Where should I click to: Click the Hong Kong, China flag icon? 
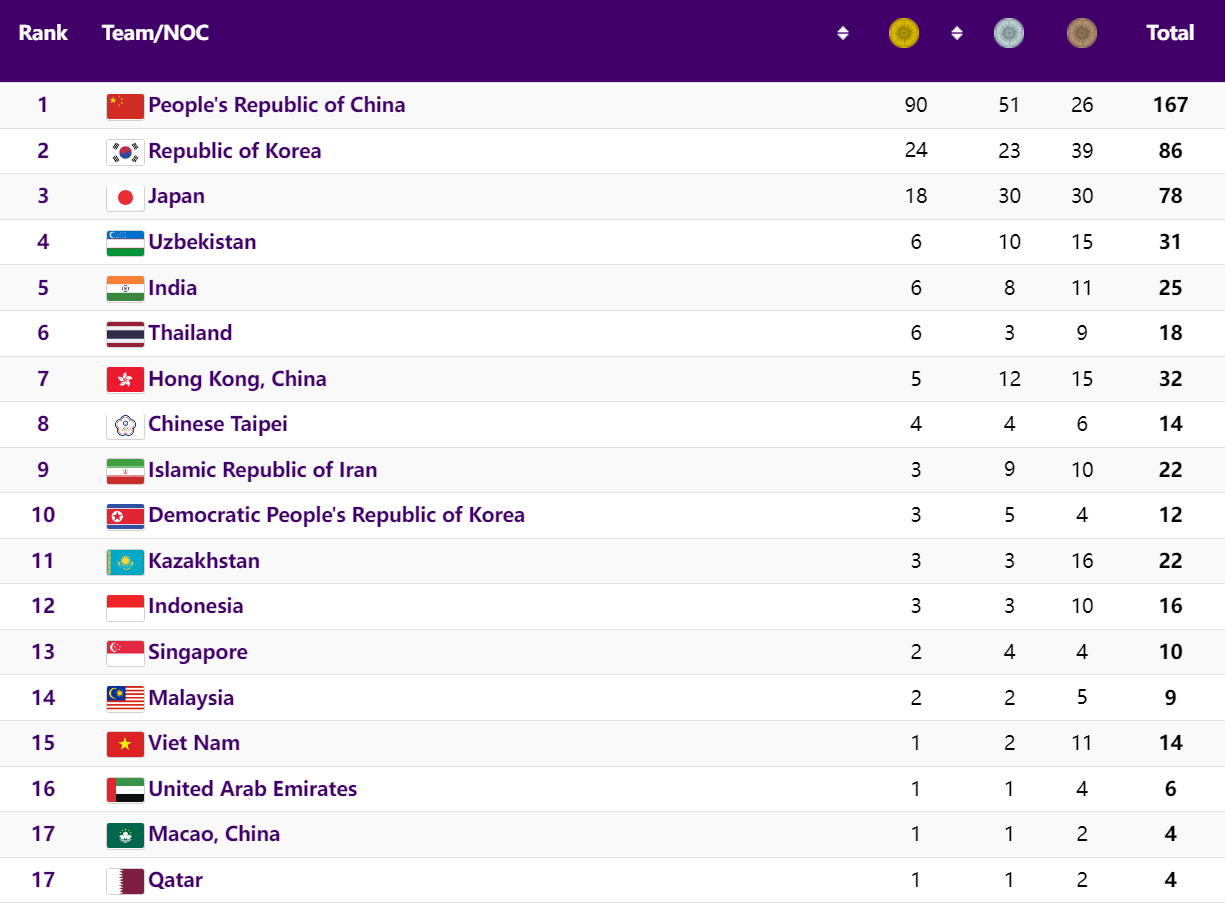click(x=125, y=380)
